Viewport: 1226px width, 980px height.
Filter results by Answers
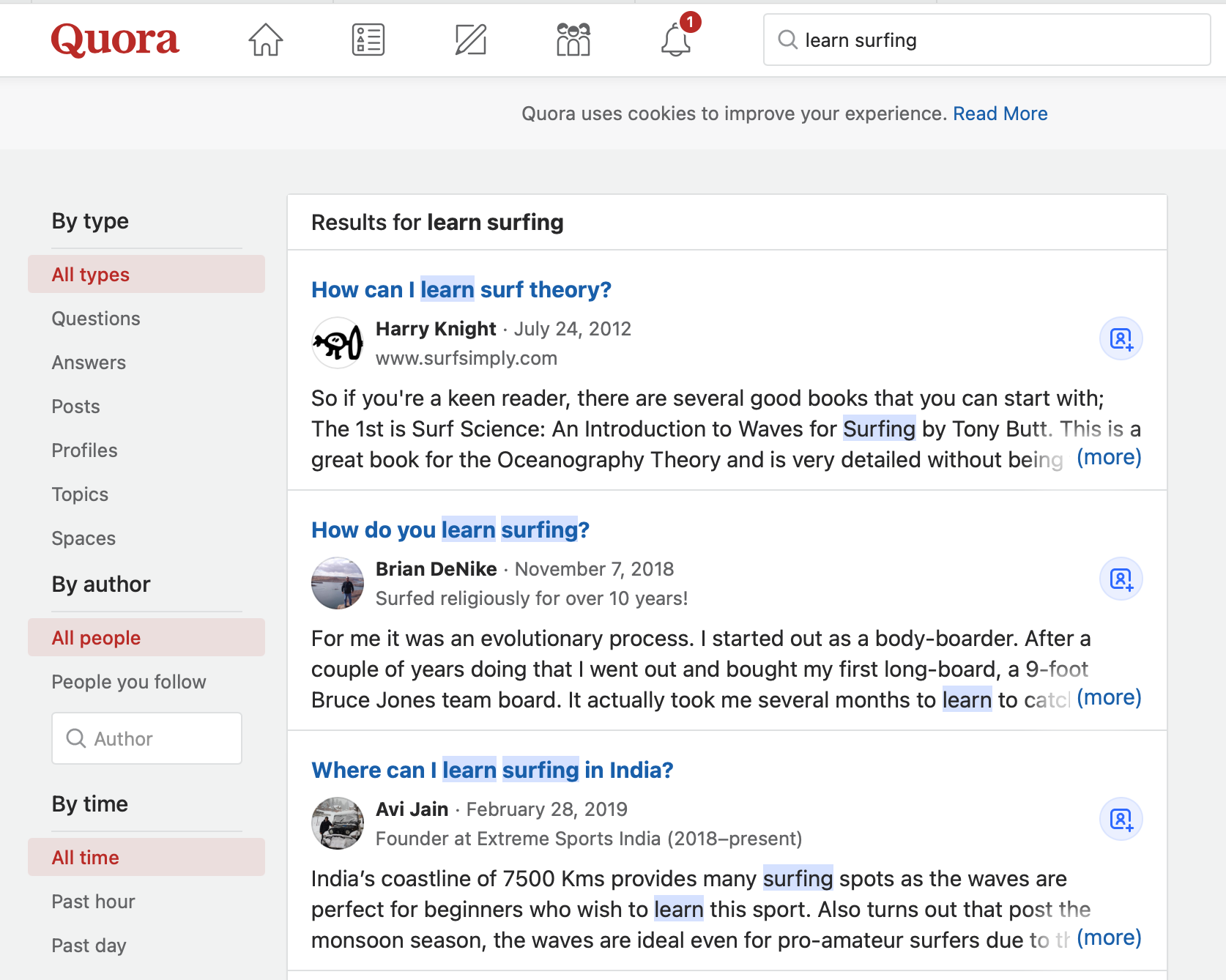(89, 363)
